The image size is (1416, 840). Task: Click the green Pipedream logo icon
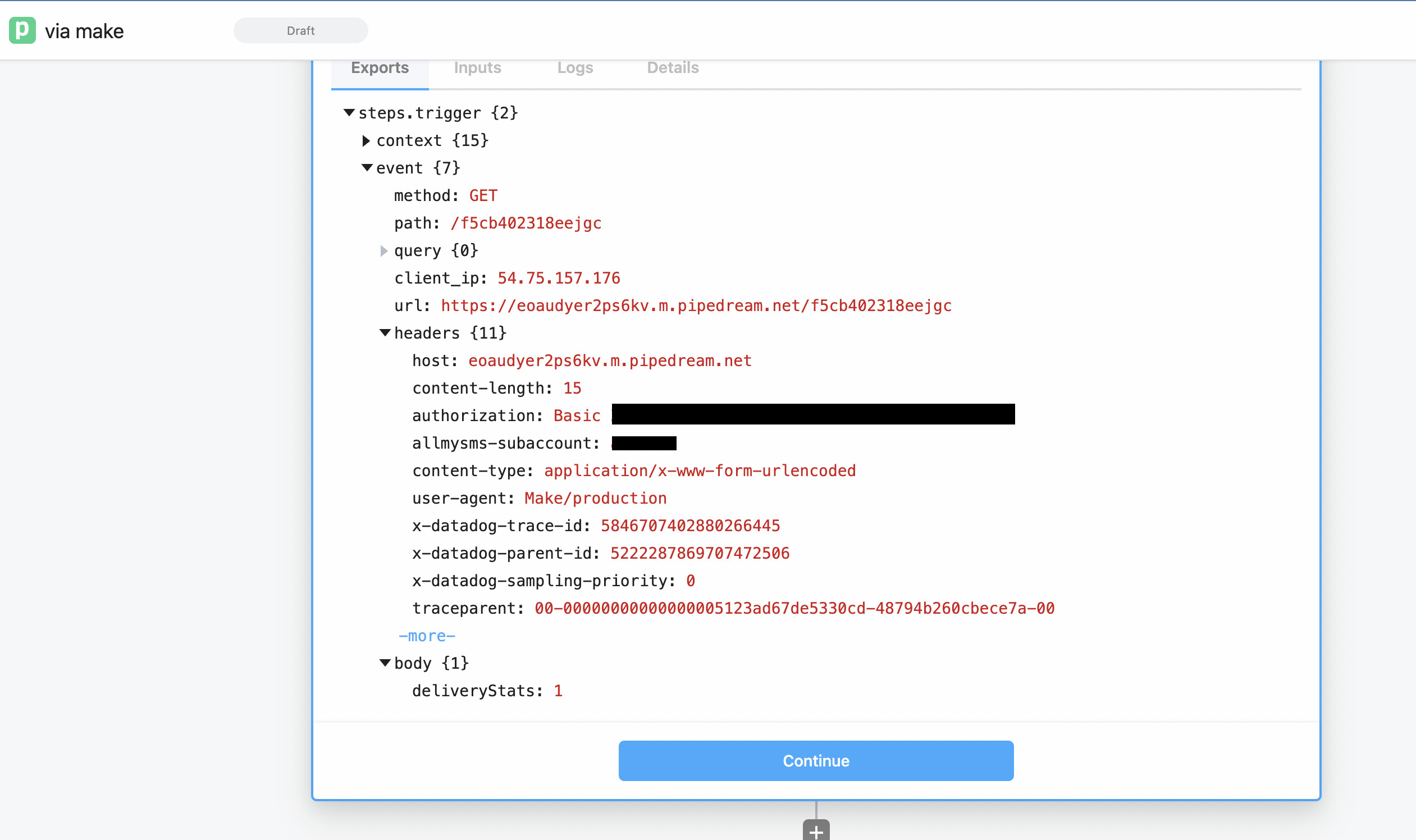pos(22,30)
